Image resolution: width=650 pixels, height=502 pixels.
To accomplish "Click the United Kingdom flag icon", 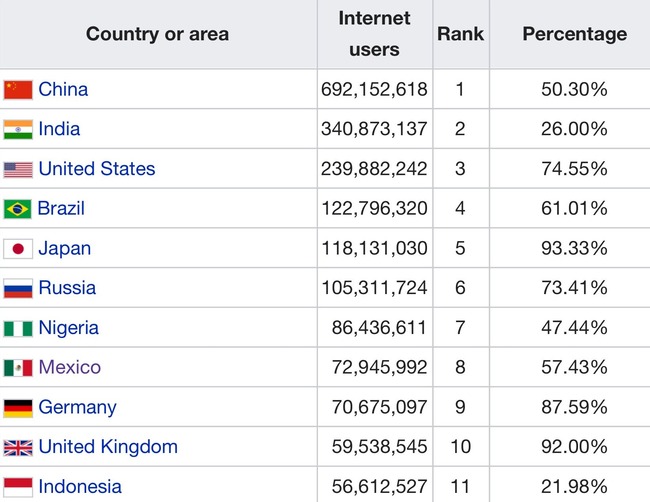I will pos(18,448).
